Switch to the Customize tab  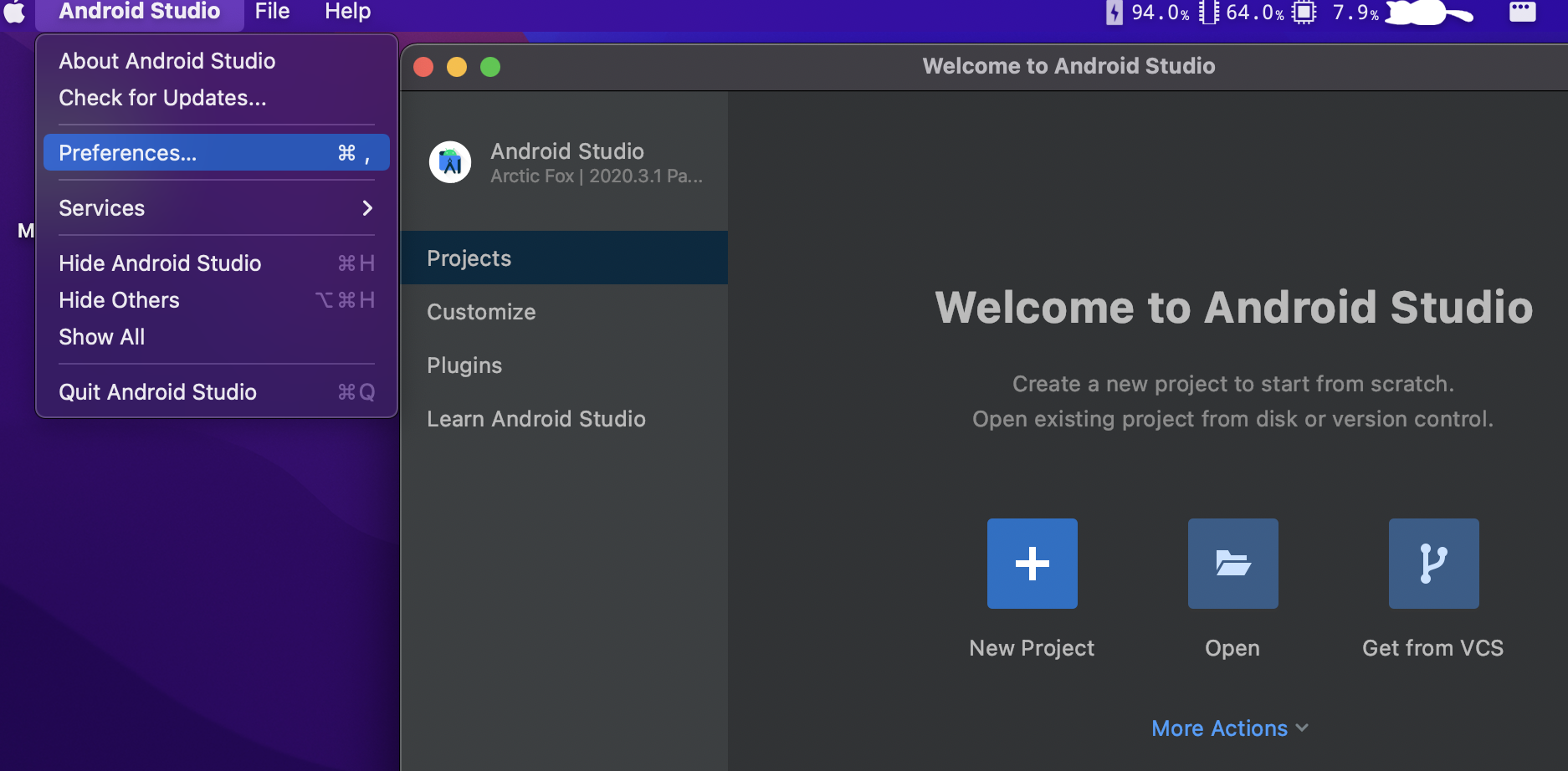tap(564, 312)
